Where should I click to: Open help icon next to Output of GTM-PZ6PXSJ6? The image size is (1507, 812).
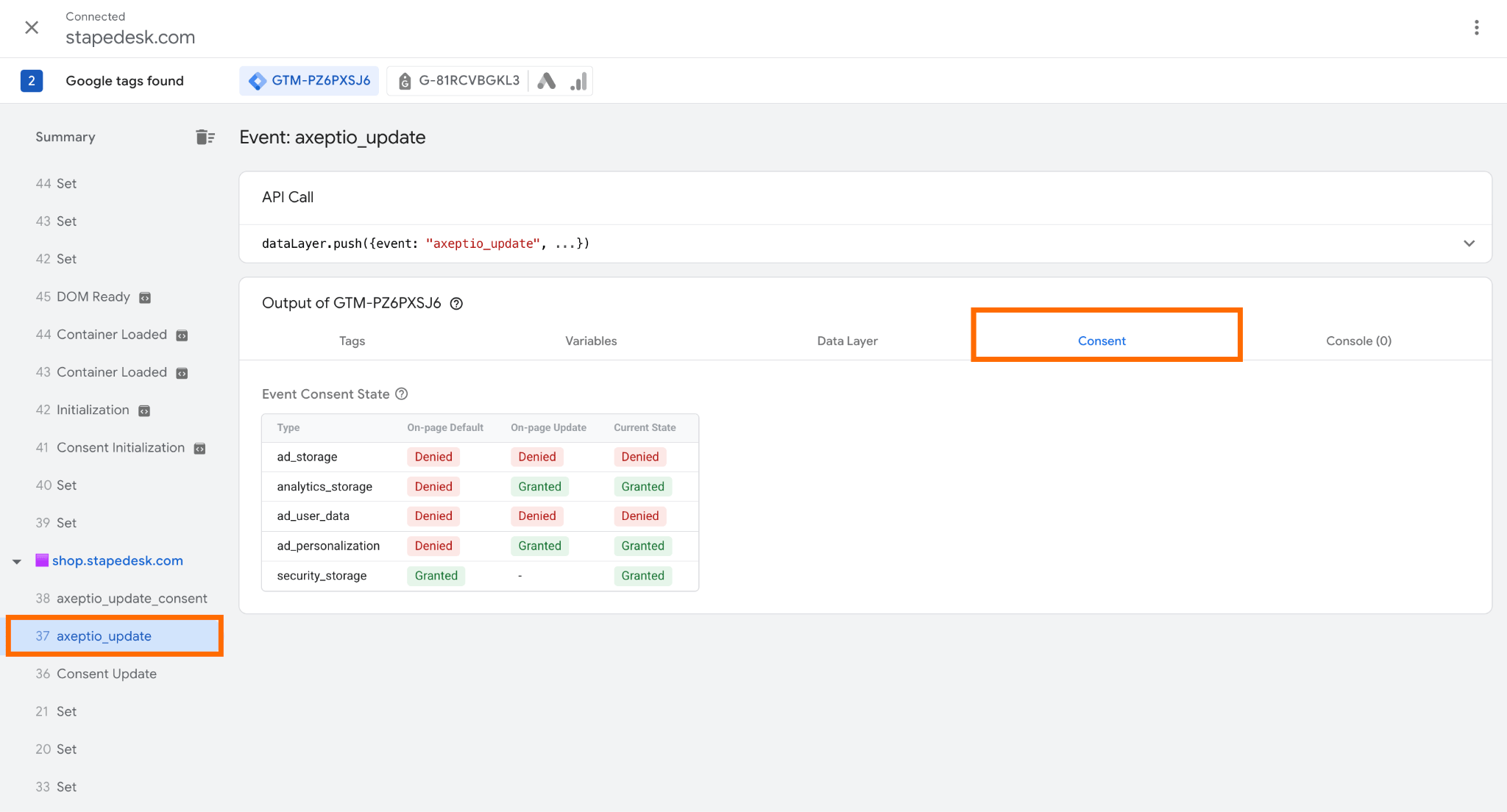pos(456,304)
